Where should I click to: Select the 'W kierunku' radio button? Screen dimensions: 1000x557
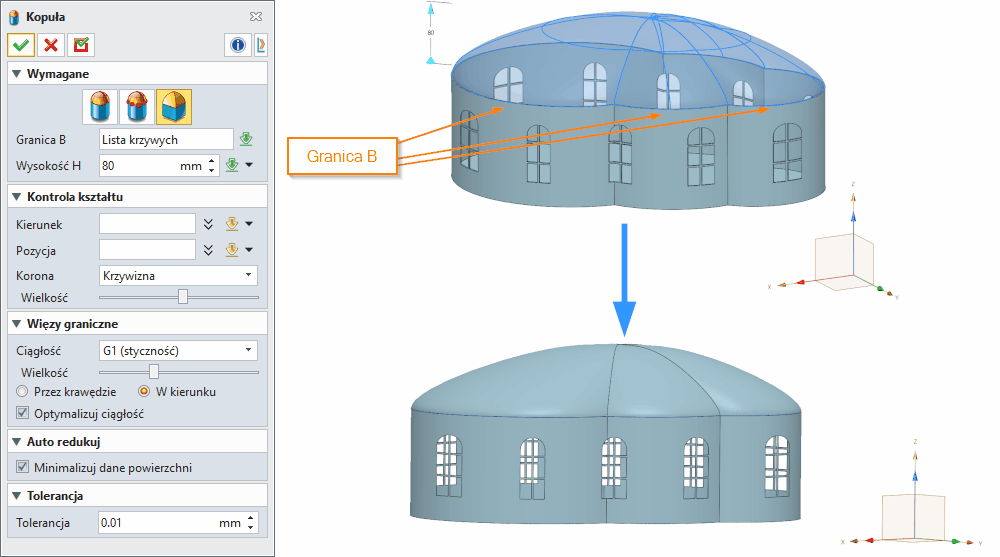pyautogui.click(x=145, y=392)
